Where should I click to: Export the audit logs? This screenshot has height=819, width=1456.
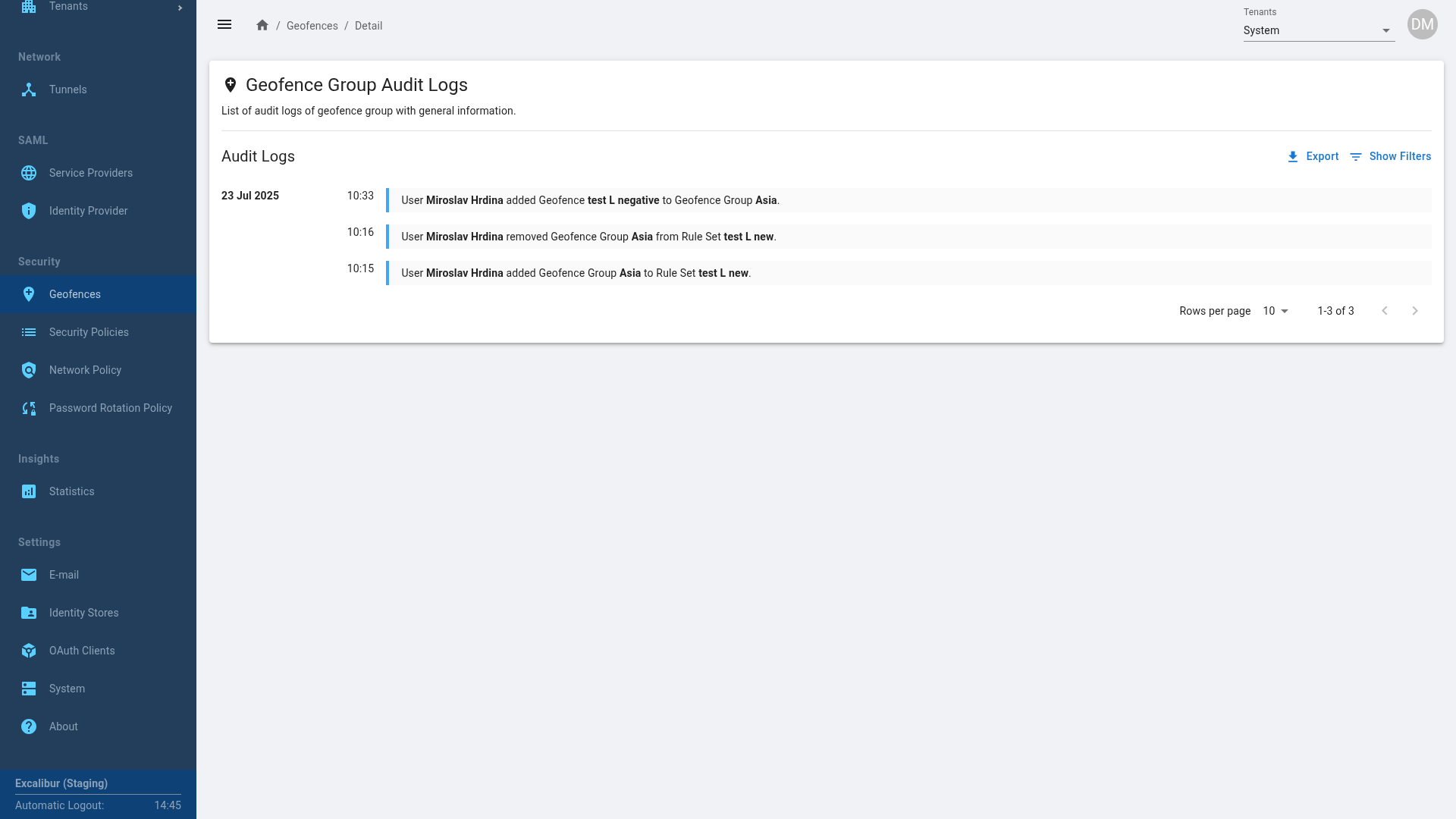[x=1313, y=156]
